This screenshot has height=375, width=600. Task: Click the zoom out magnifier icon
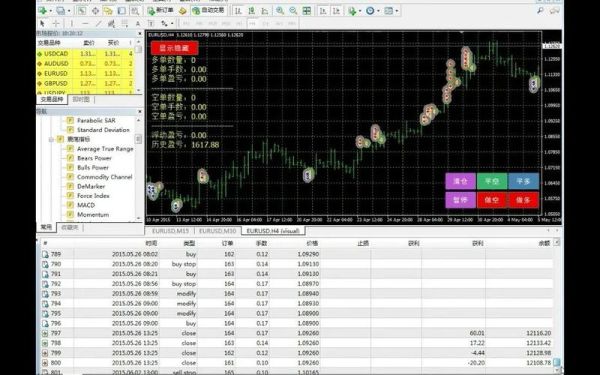pyautogui.click(x=293, y=11)
